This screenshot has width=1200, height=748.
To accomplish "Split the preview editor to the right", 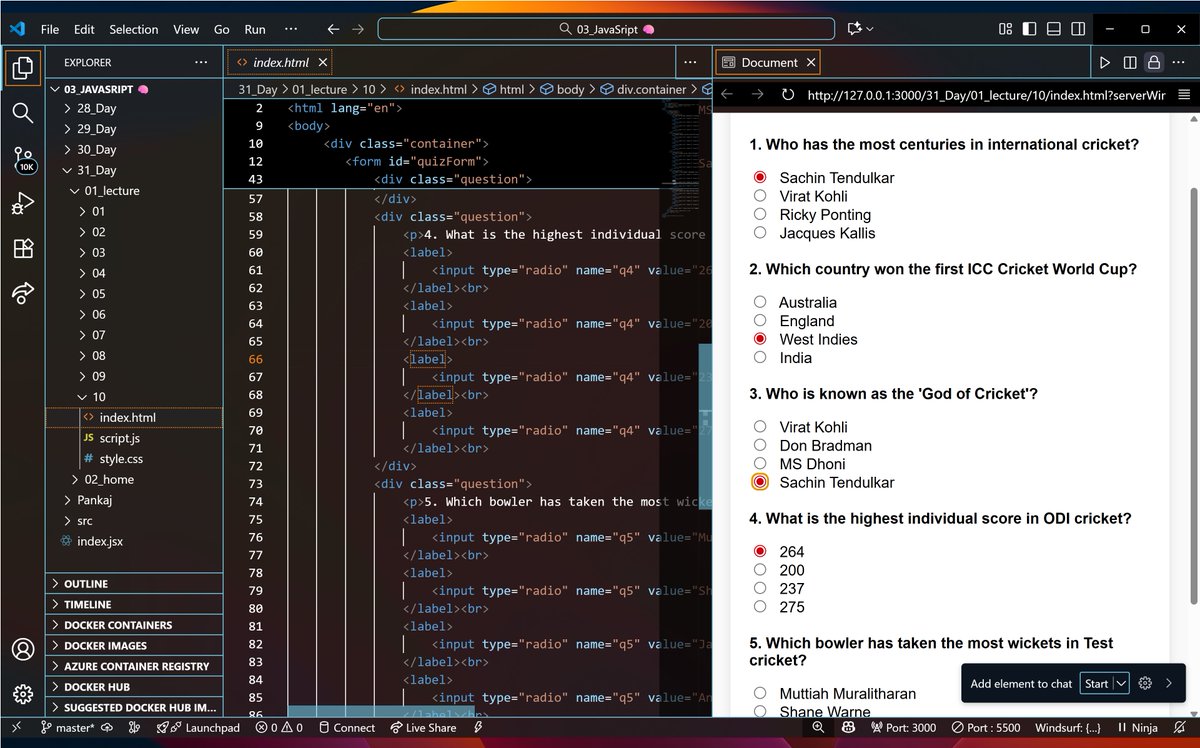I will 1130,62.
